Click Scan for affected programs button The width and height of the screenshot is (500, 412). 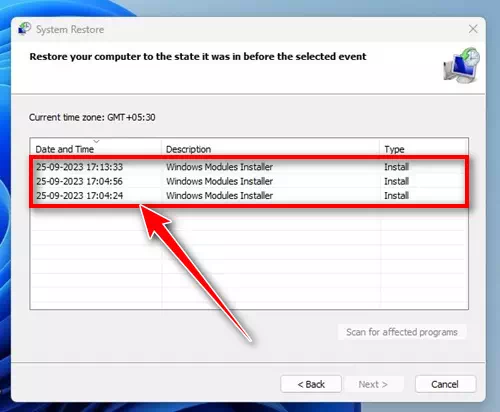[x=402, y=332]
